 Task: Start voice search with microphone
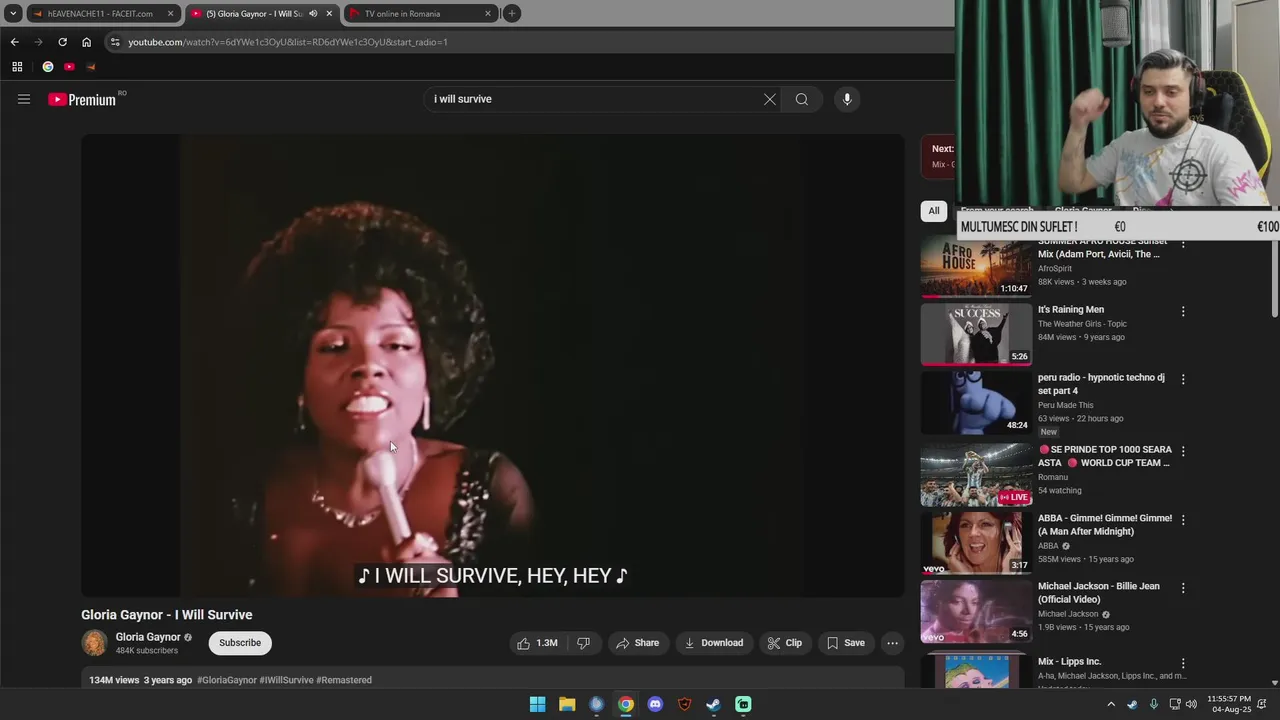coord(847,99)
